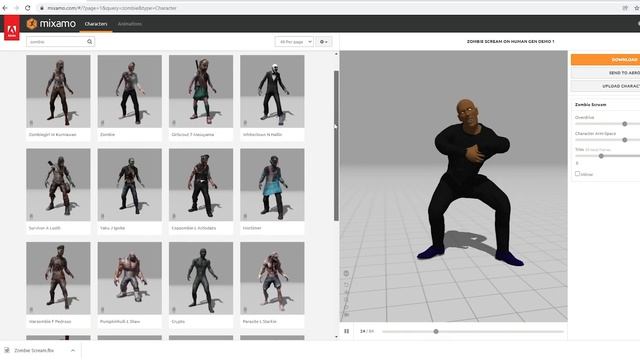Select the Zombiegirl character thumbnail
Image resolution: width=640 pixels, height=360 pixels.
(x=58, y=91)
